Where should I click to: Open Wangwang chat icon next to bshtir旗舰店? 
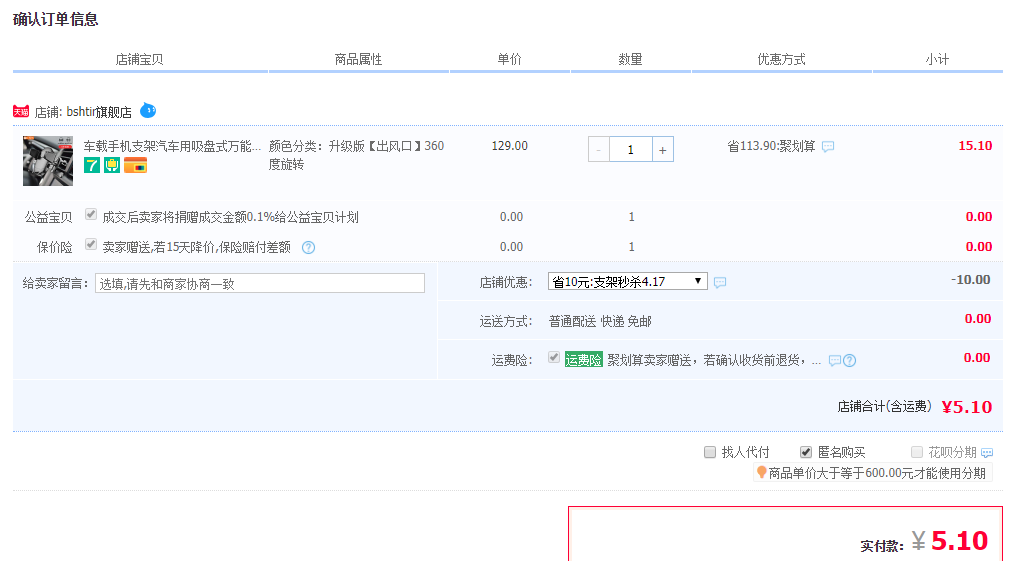(x=148, y=110)
